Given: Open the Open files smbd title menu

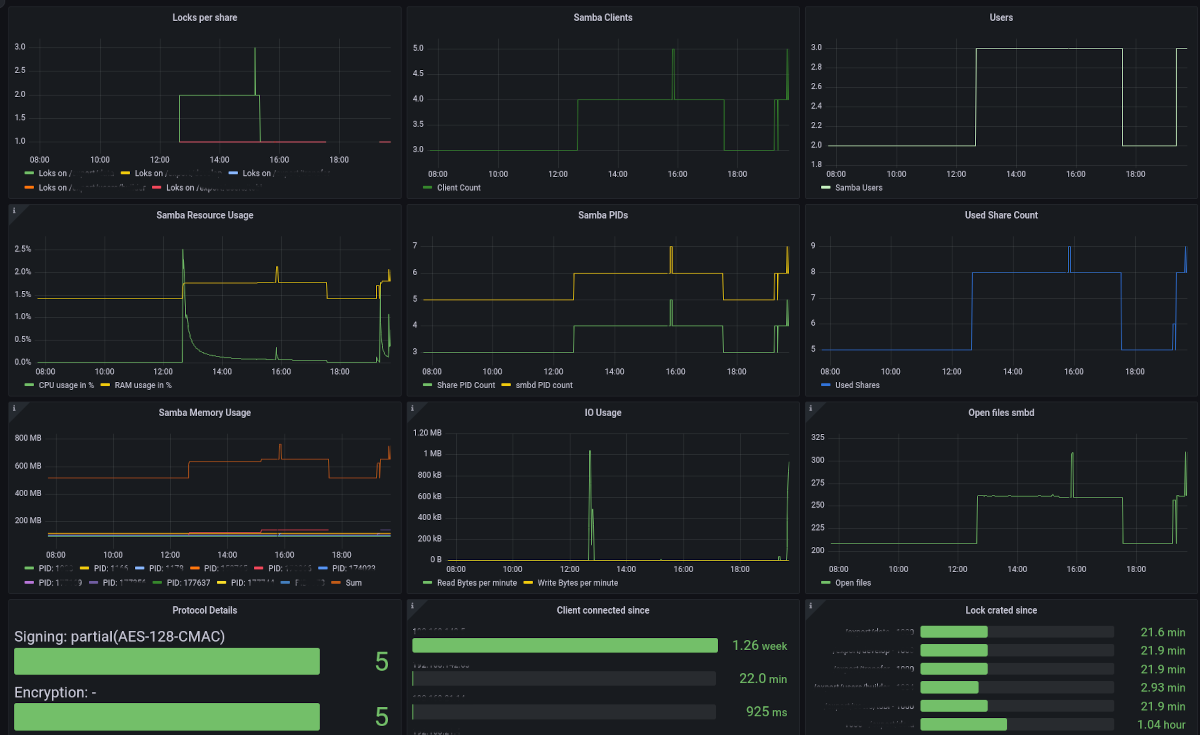Looking at the screenshot, I should click(x=1001, y=412).
